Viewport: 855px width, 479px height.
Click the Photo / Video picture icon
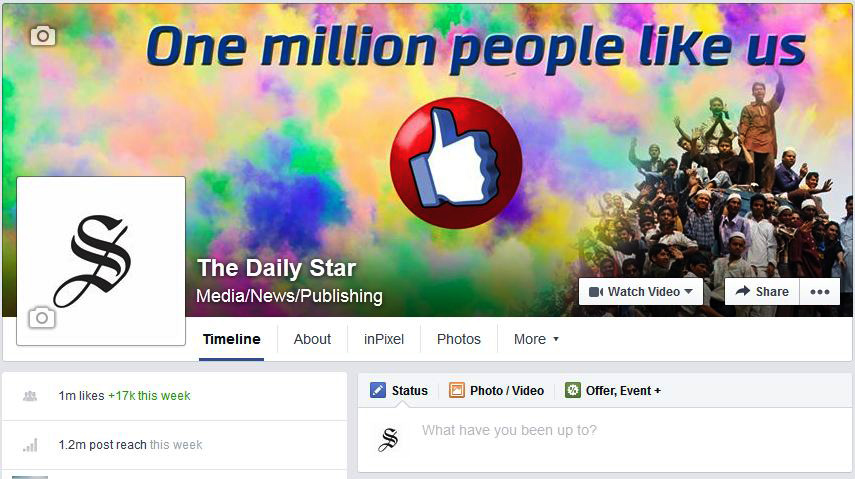pos(456,390)
